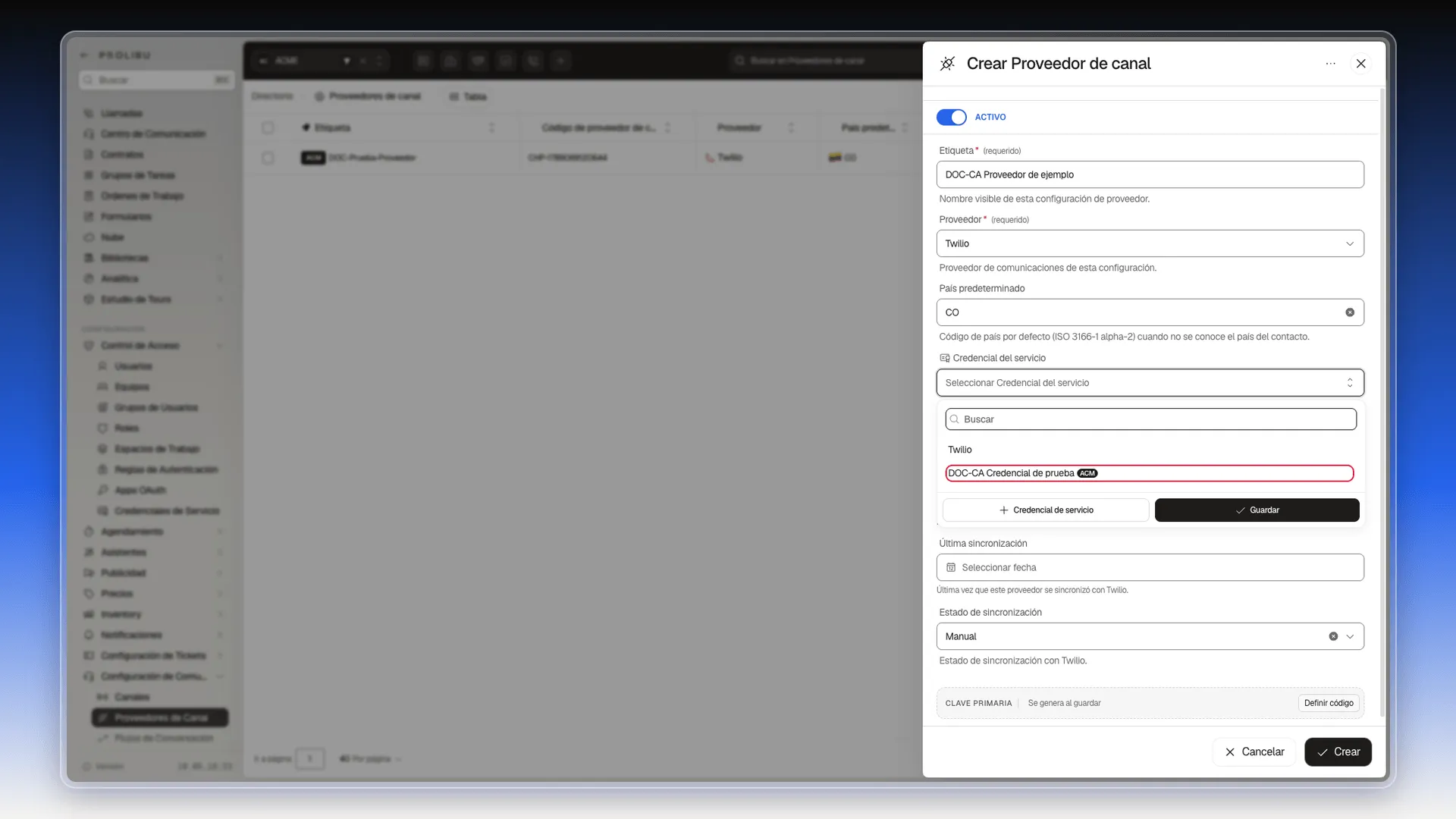
Task: Add a new Credencial de servicio
Action: (1046, 510)
